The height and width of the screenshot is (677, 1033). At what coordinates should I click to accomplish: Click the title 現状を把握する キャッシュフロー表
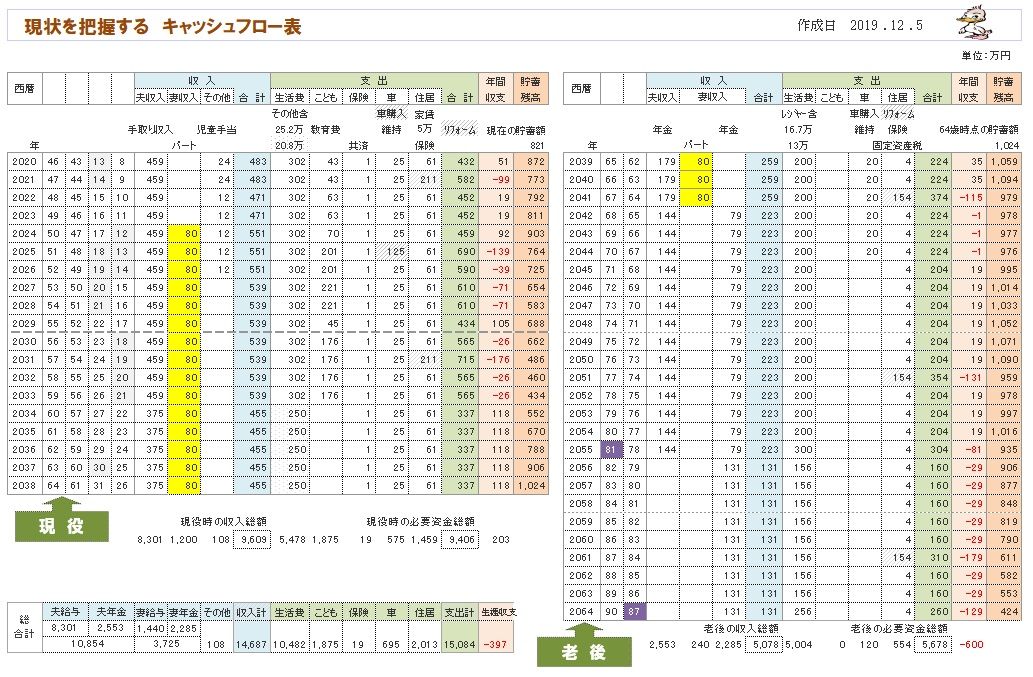(x=163, y=27)
